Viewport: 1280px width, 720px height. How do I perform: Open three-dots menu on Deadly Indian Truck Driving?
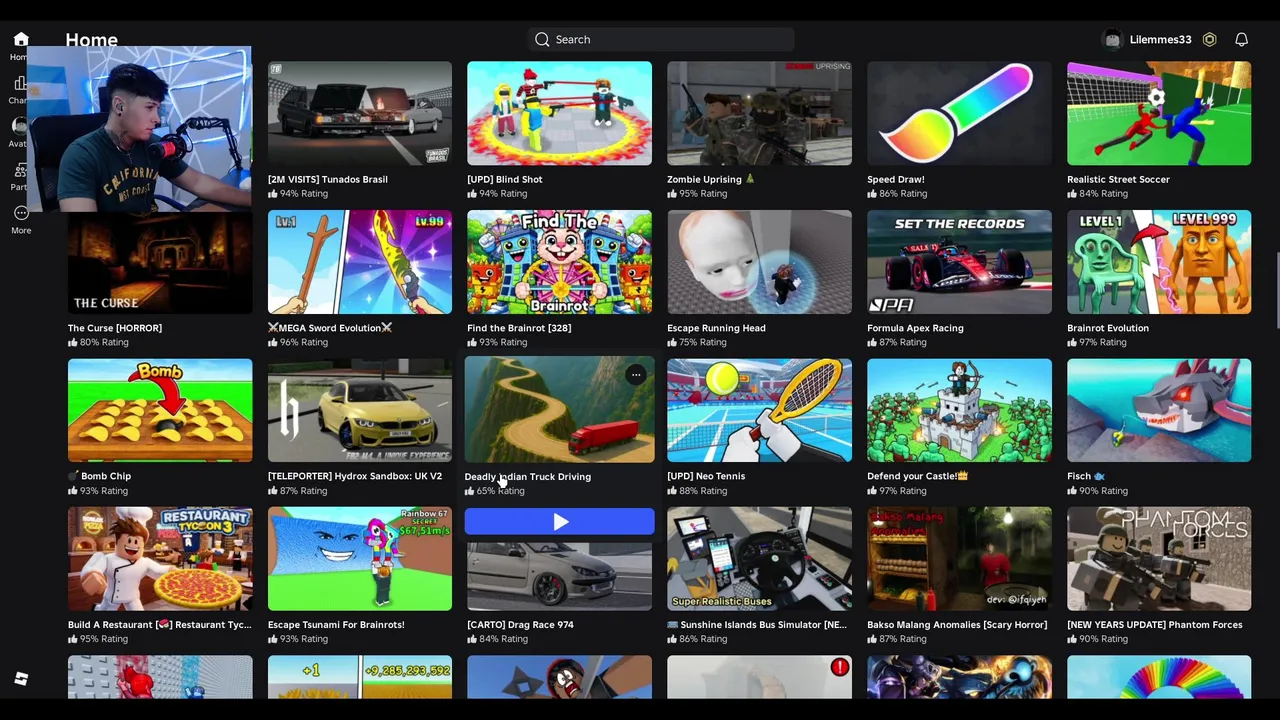(636, 375)
